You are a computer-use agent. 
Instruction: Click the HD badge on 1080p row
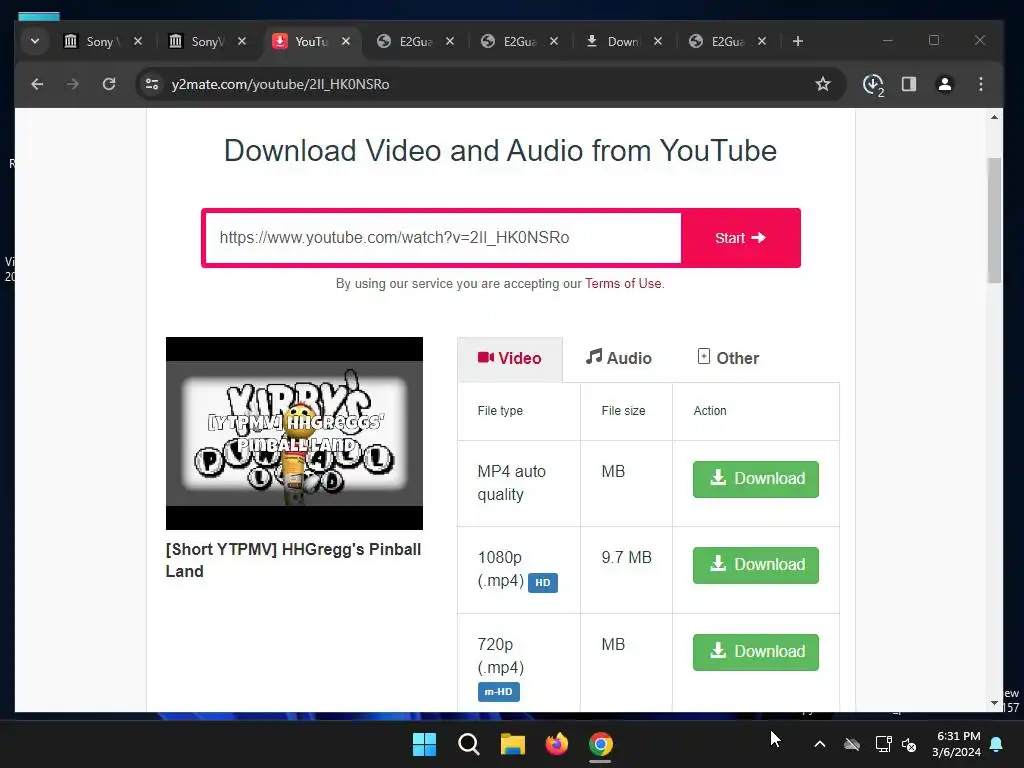543,583
